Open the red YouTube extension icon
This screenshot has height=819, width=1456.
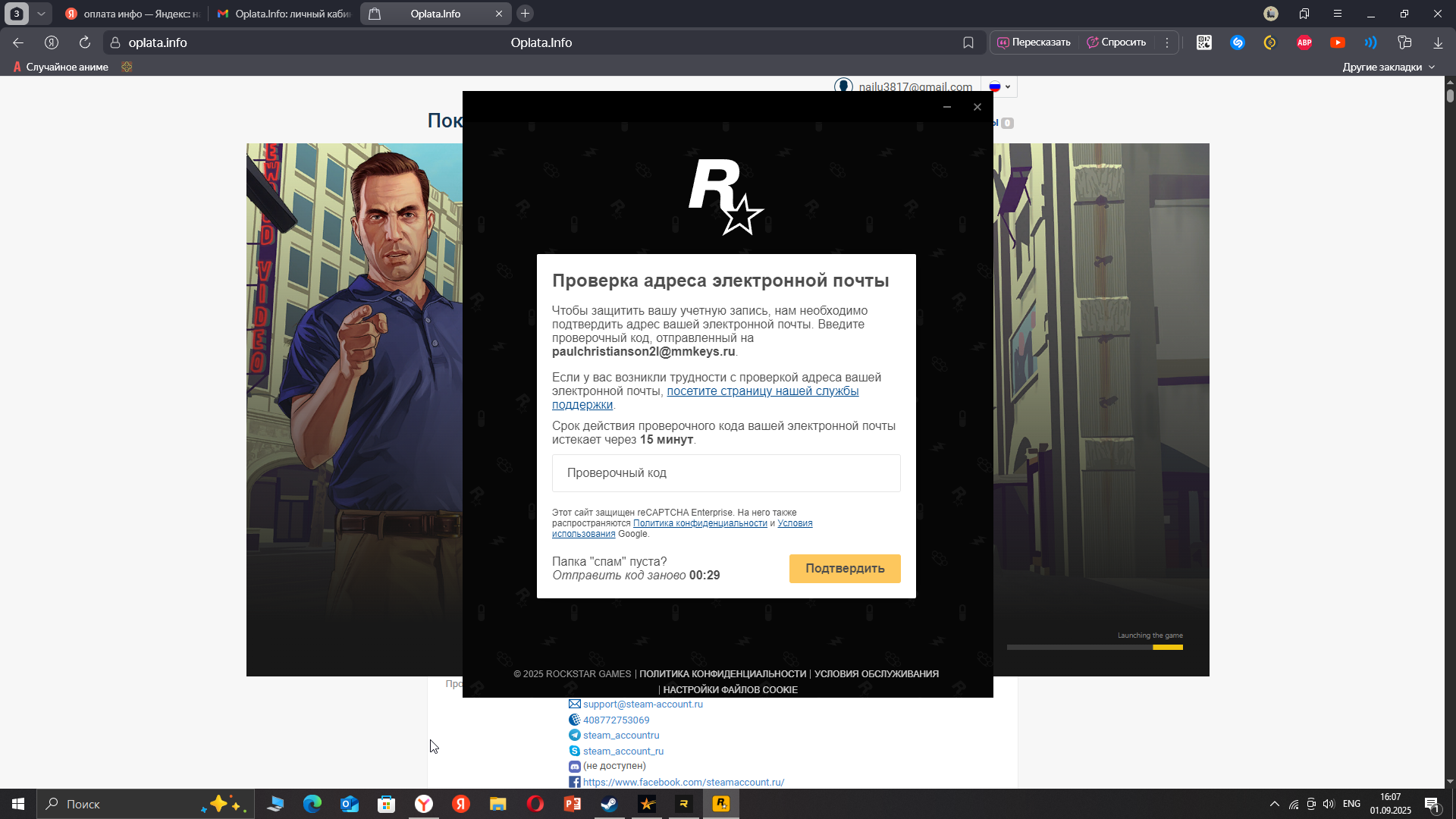point(1338,42)
